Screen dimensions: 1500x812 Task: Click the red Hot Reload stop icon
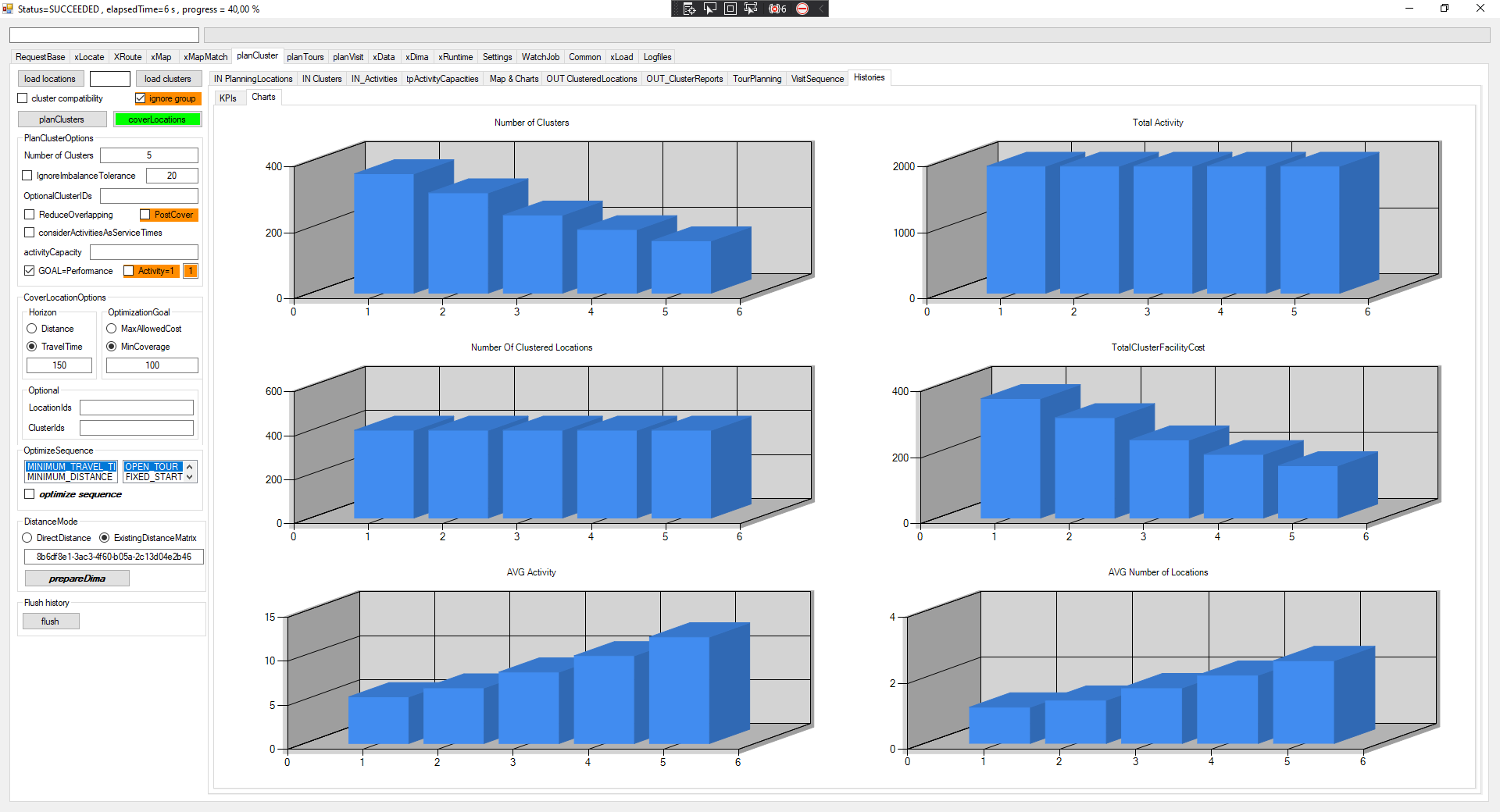click(802, 9)
